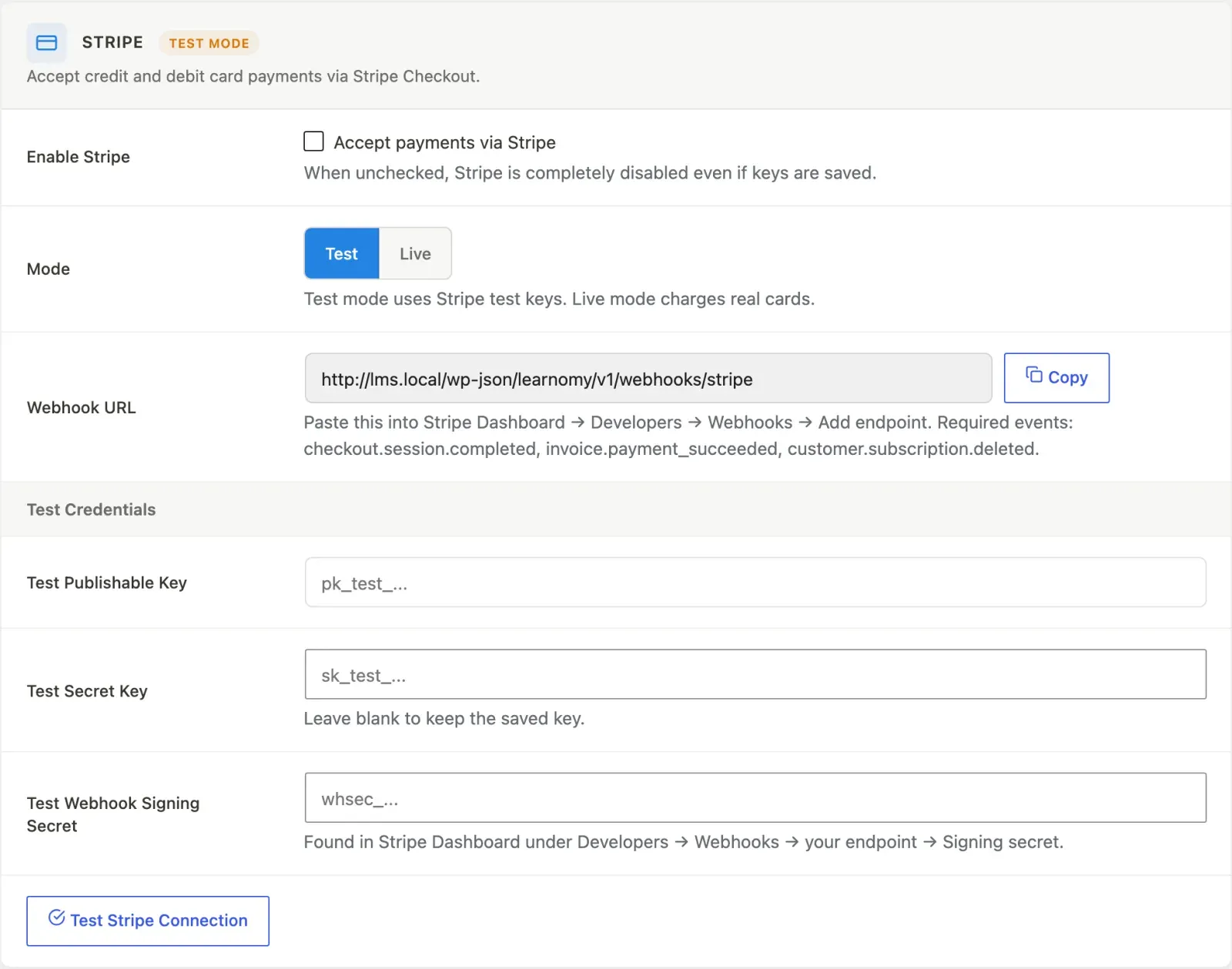
Task: Click the Enable Stripe label
Action: (x=79, y=157)
